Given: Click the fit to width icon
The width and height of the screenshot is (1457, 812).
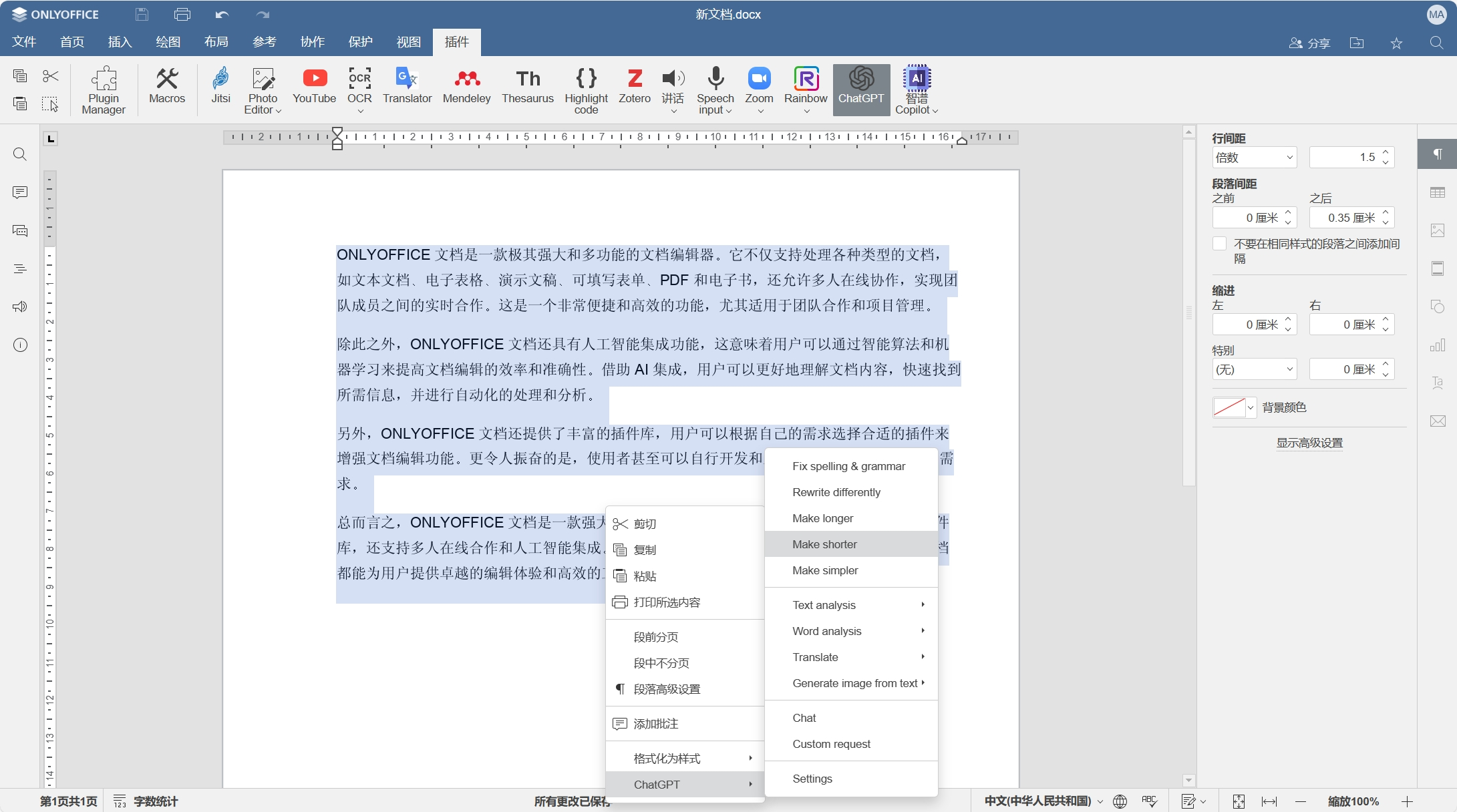Looking at the screenshot, I should 1269,801.
